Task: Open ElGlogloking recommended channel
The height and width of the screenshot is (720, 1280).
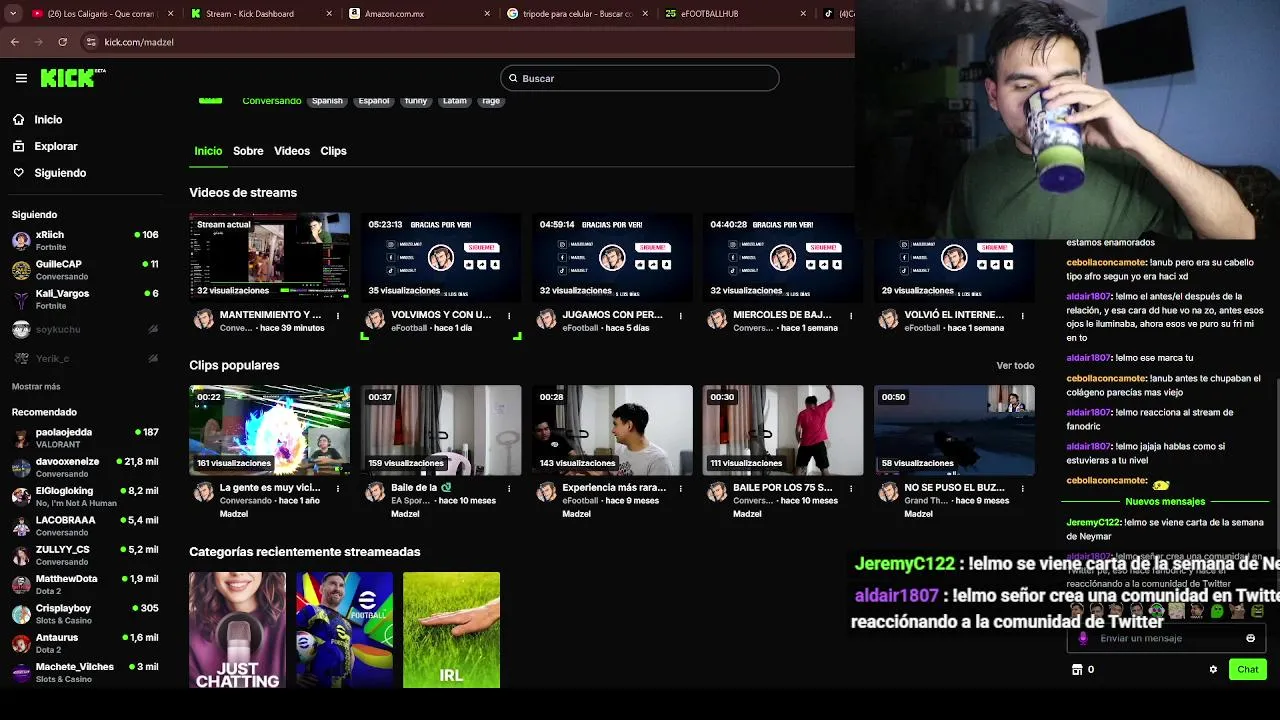Action: tap(85, 496)
